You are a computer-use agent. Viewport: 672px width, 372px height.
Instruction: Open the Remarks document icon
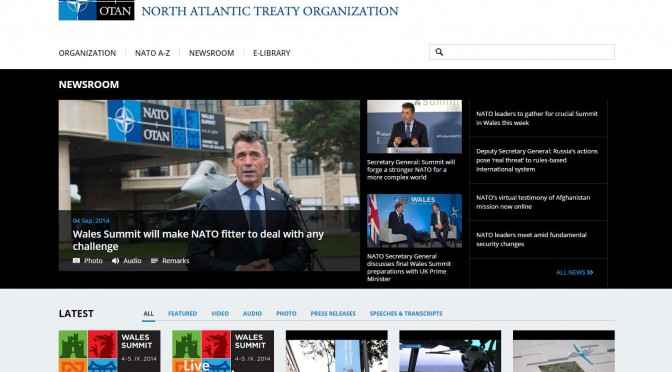click(x=154, y=261)
